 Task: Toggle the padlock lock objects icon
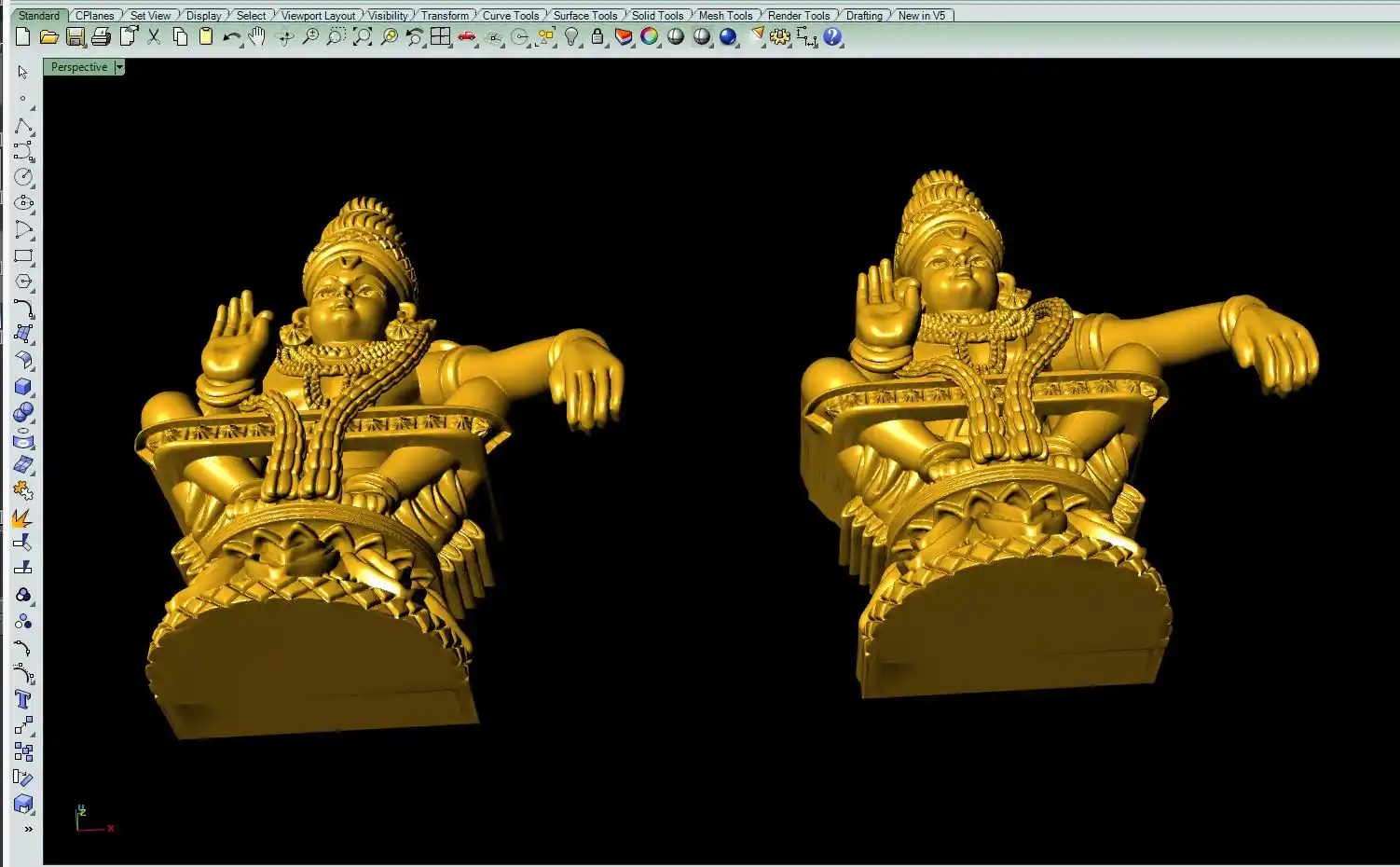(x=597, y=36)
